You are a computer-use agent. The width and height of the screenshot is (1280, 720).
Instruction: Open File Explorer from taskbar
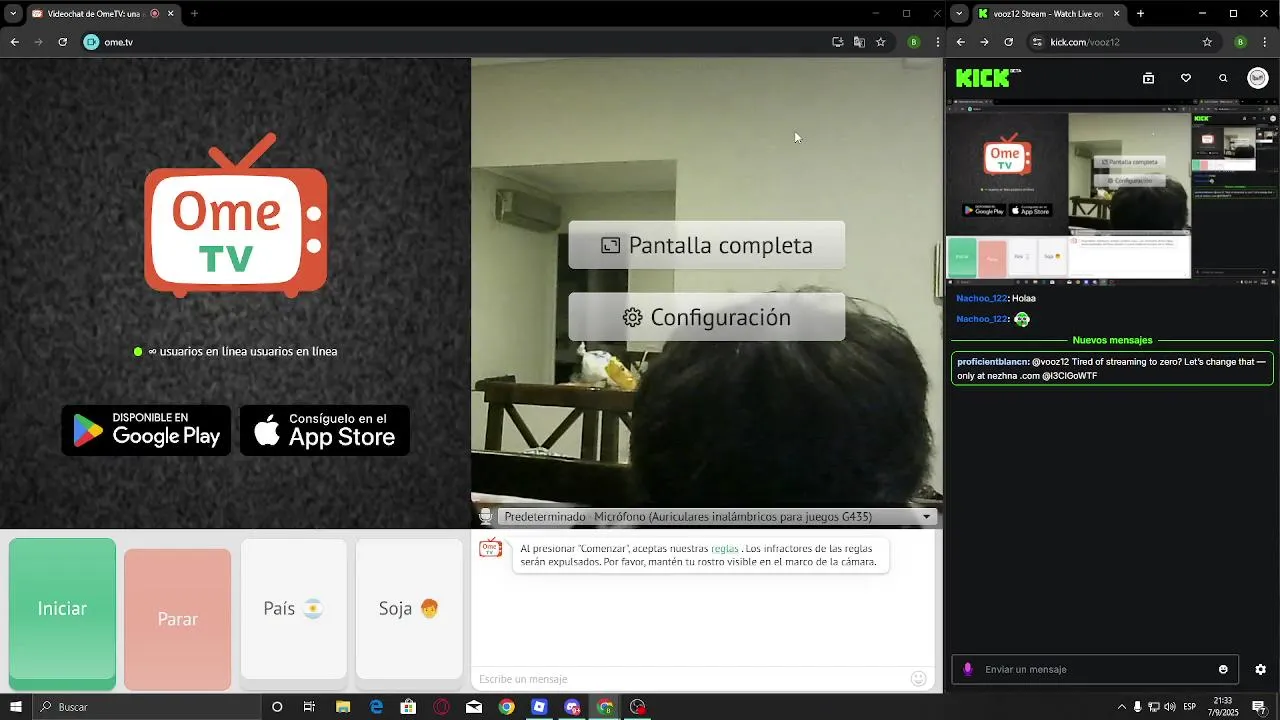(342, 707)
